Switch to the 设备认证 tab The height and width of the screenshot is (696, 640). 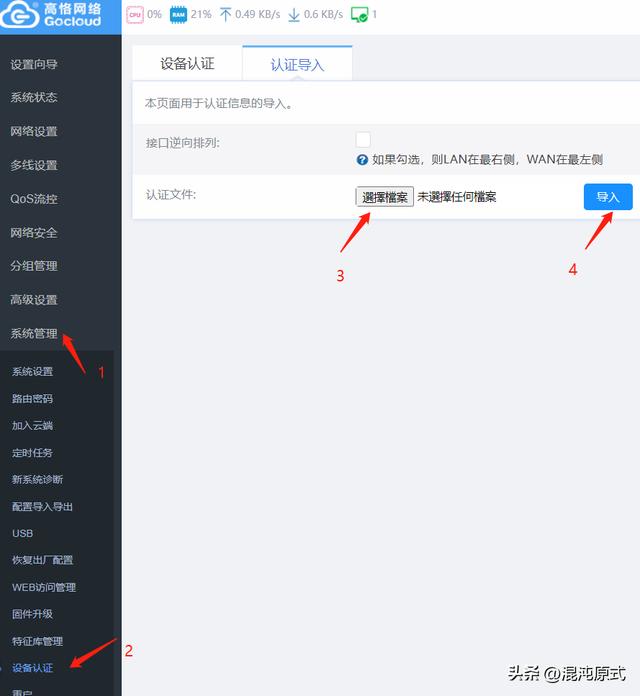(x=187, y=63)
